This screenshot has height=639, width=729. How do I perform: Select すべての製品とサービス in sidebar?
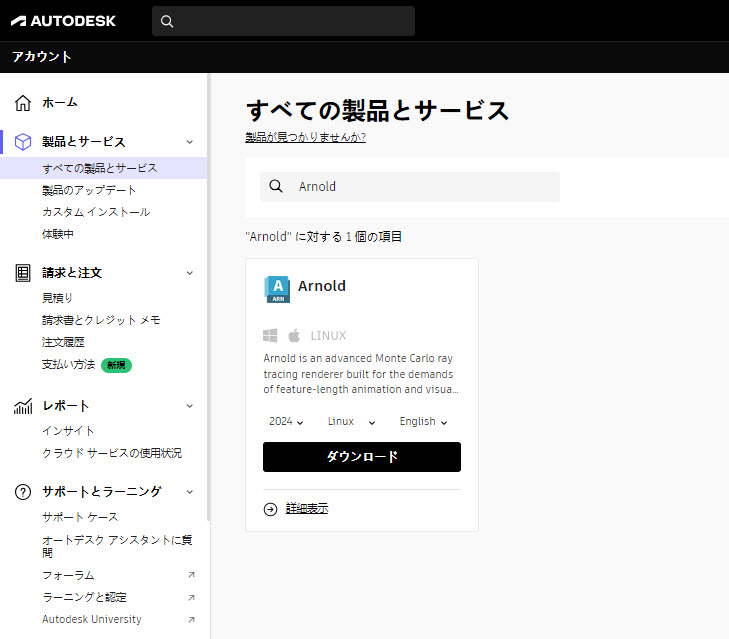pyautogui.click(x=99, y=168)
